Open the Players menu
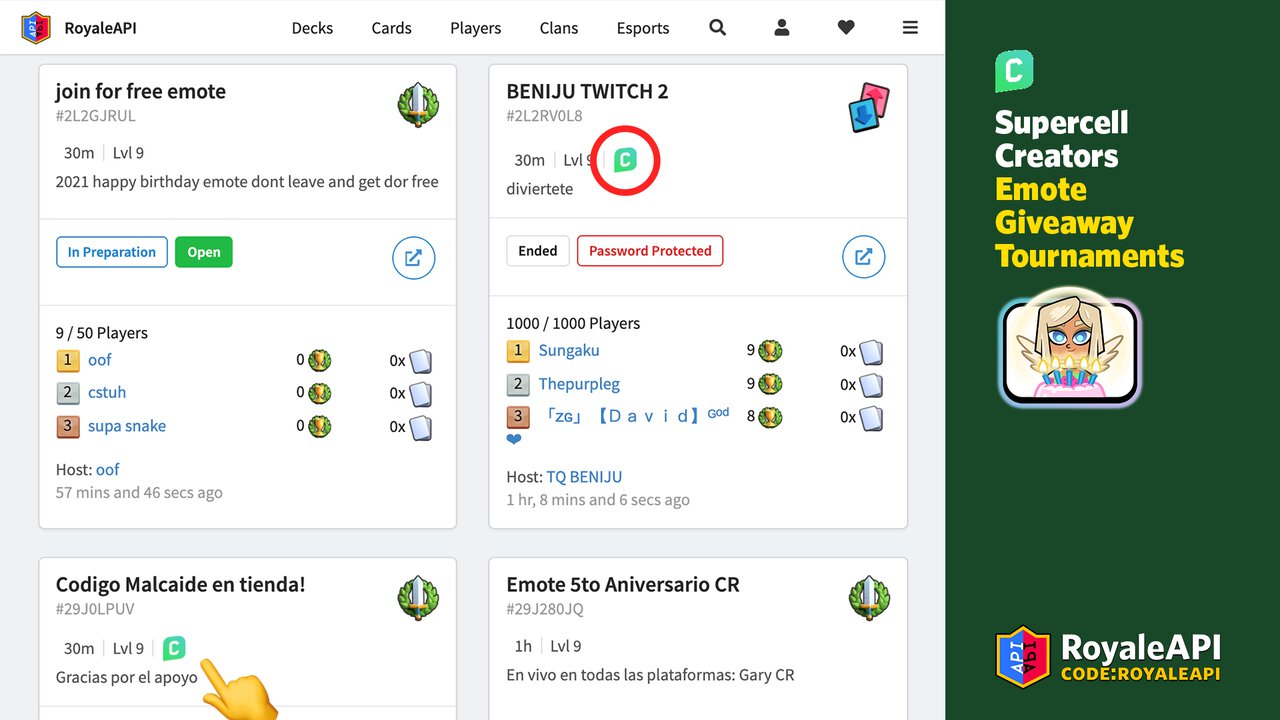Viewport: 1280px width, 720px height. pyautogui.click(x=475, y=28)
